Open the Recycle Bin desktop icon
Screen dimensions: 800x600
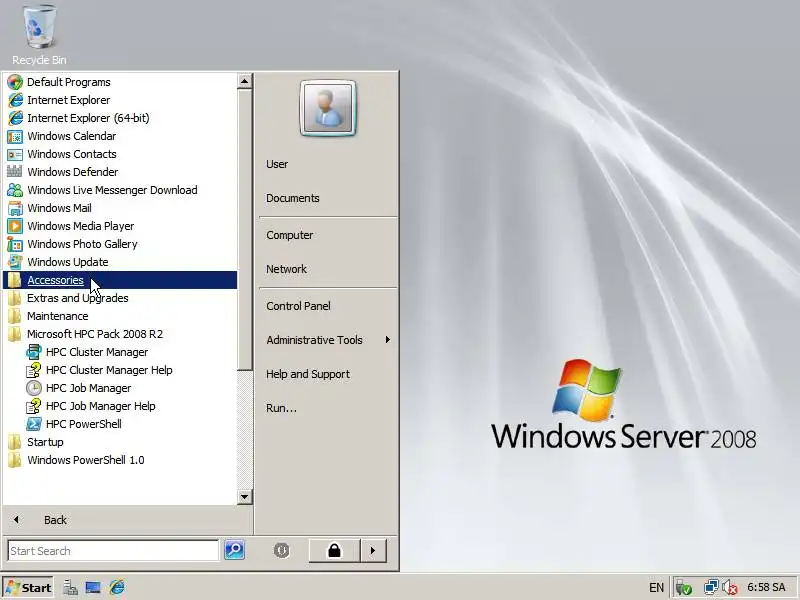[39, 35]
